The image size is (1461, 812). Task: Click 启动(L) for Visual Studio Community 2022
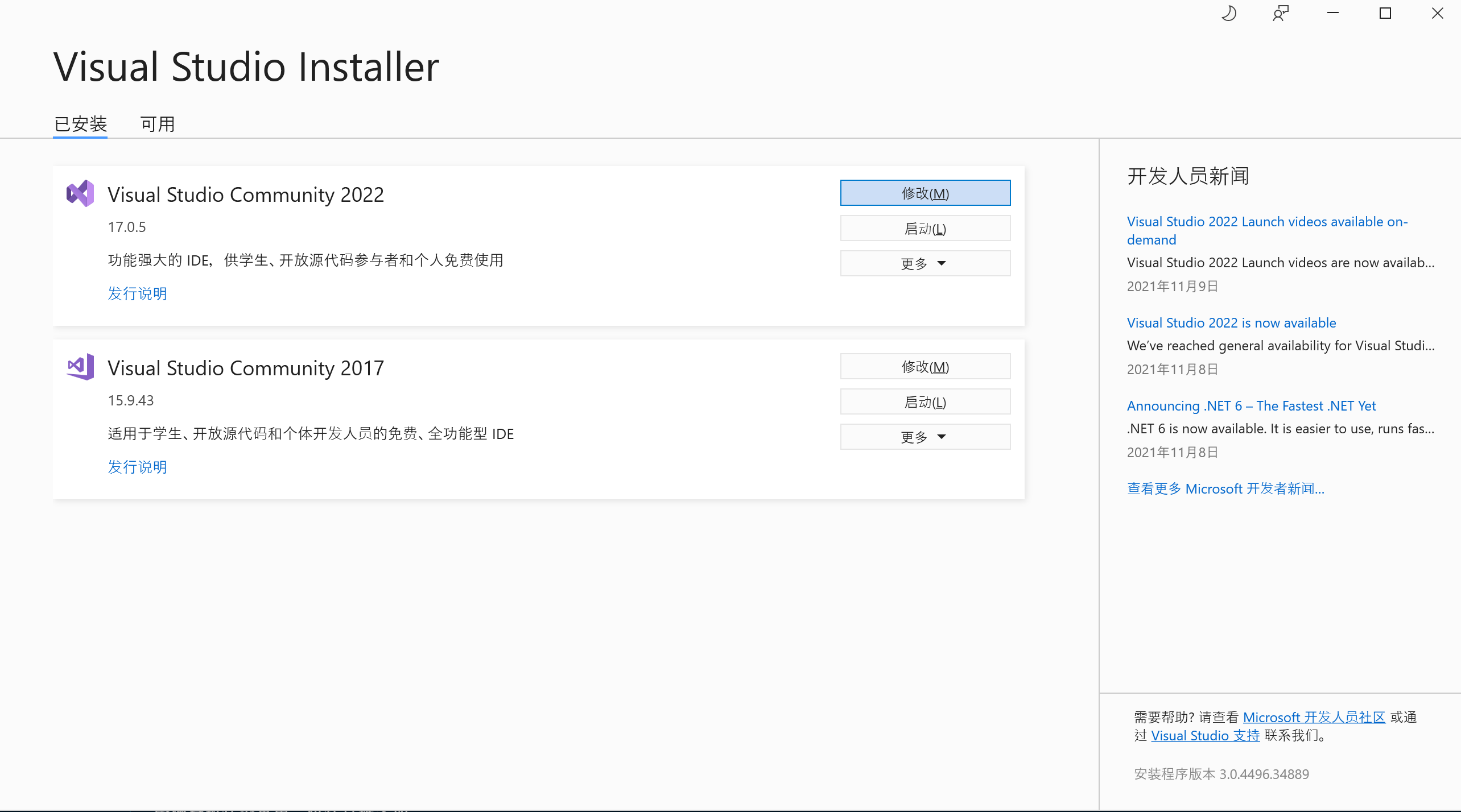coord(925,228)
